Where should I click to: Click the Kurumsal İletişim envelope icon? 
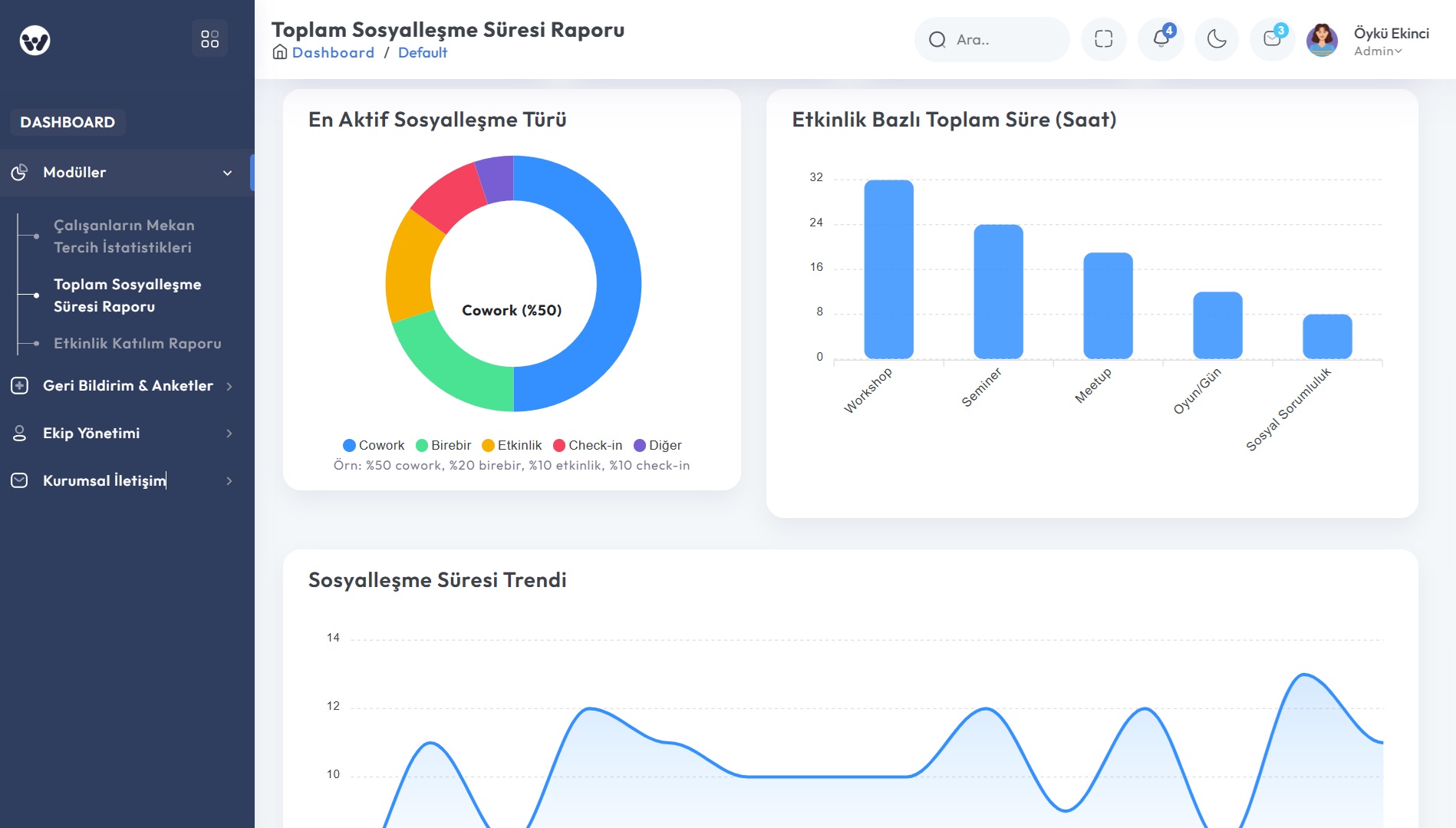click(19, 481)
